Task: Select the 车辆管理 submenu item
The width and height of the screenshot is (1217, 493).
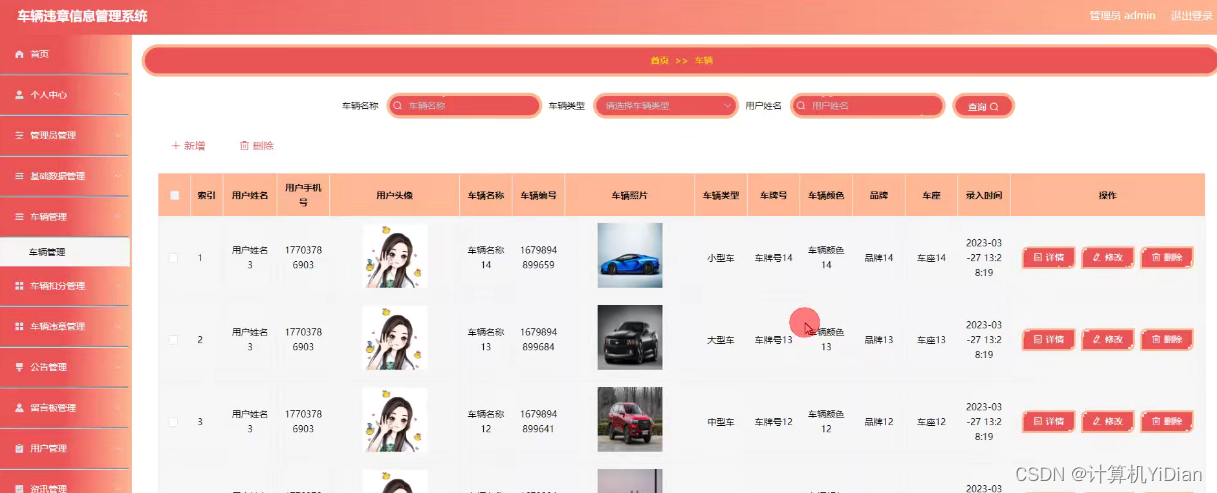Action: pyautogui.click(x=65, y=252)
